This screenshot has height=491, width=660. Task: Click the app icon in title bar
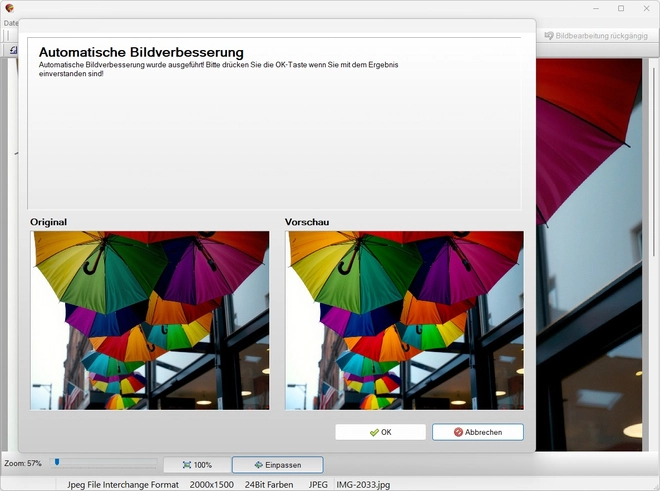tap(9, 8)
